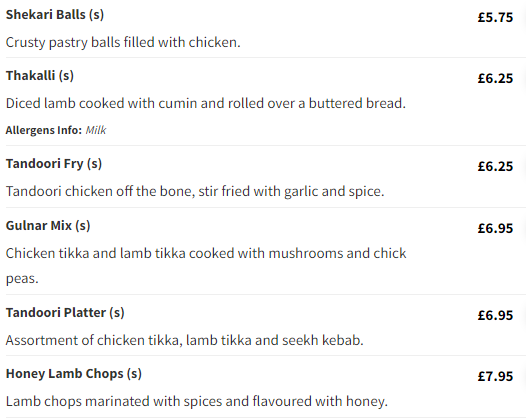Click the Milk allergen text
The height and width of the screenshot is (419, 526).
tap(96, 130)
